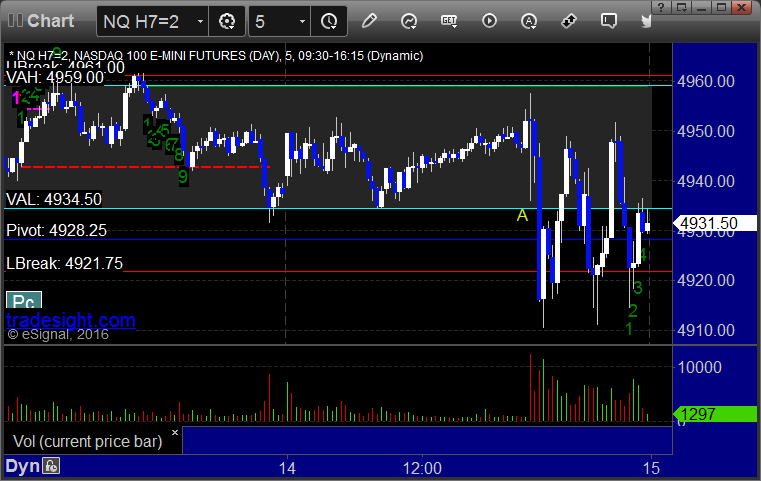Click the 4910.00 price axis label
Viewport: 761px width, 481px height.
coord(706,331)
